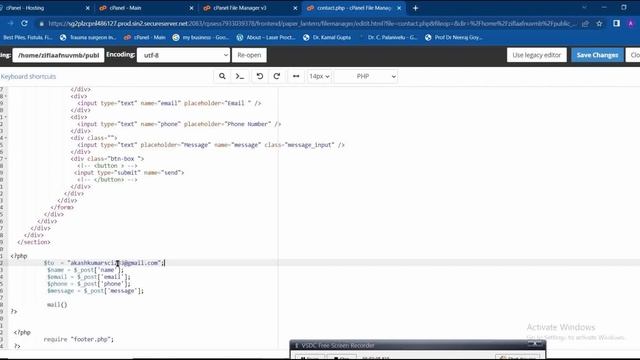Click the Re-open button

[249, 55]
